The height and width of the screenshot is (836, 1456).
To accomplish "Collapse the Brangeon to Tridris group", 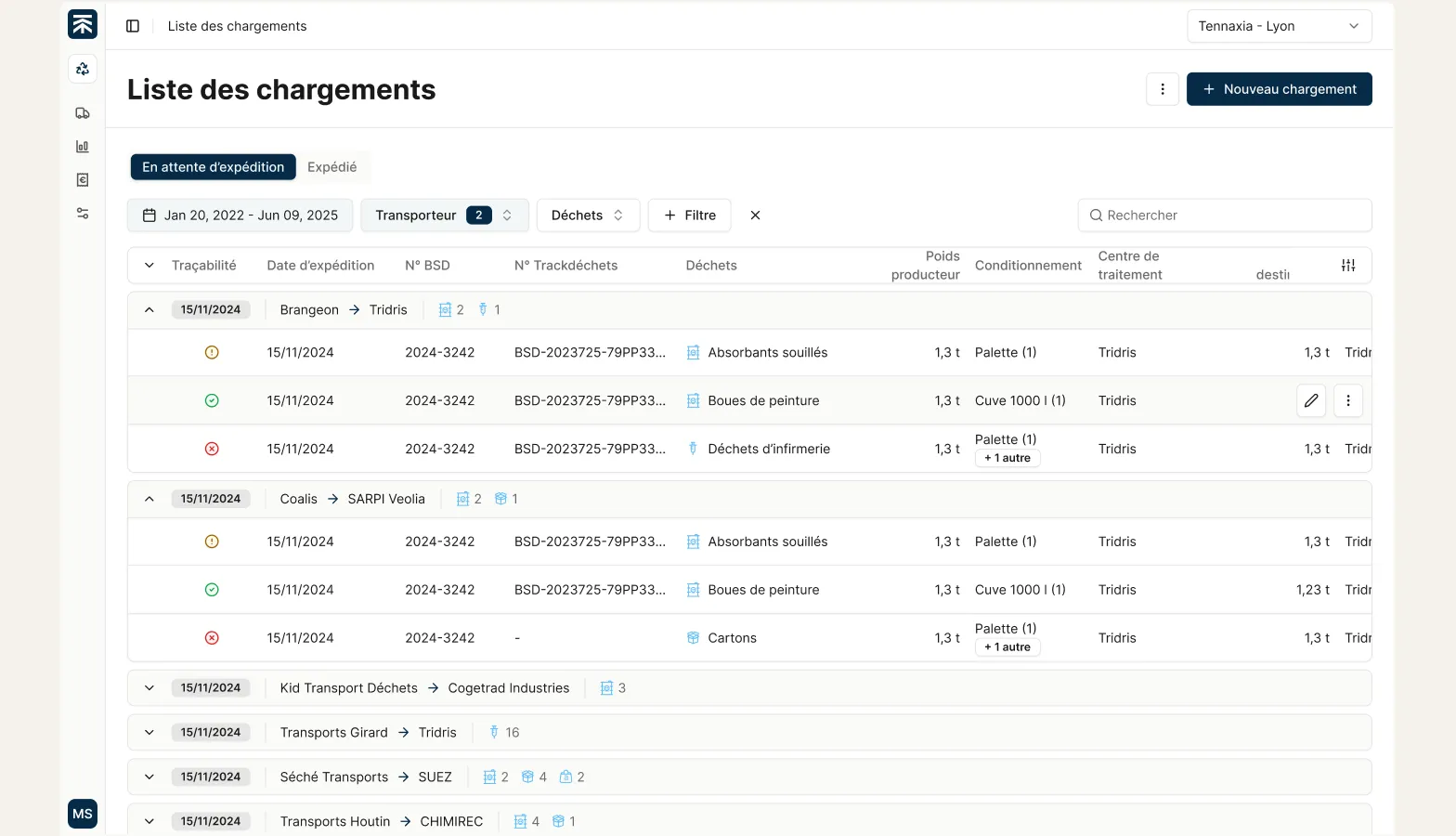I will pyautogui.click(x=149, y=310).
